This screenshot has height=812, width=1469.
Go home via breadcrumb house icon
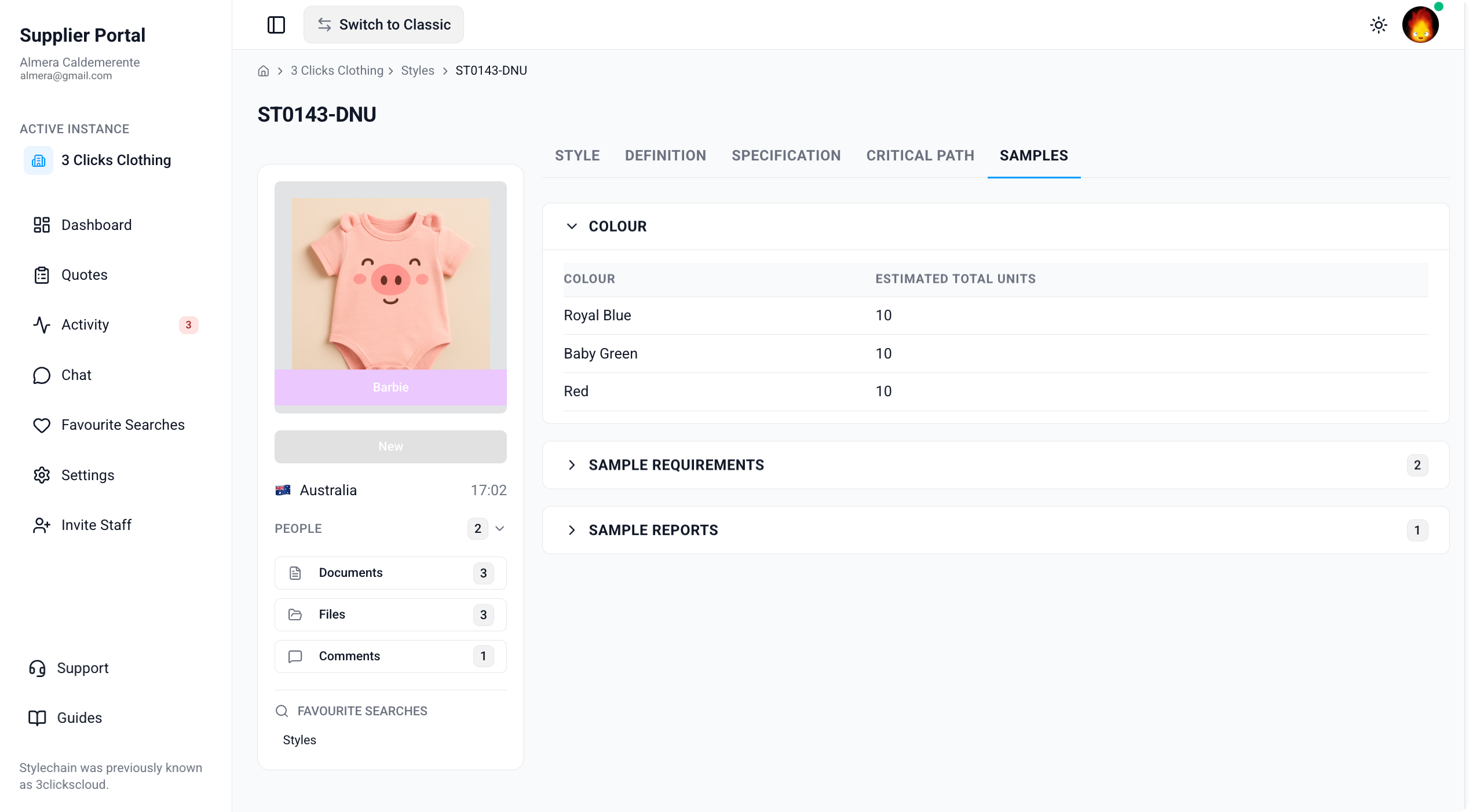point(264,71)
